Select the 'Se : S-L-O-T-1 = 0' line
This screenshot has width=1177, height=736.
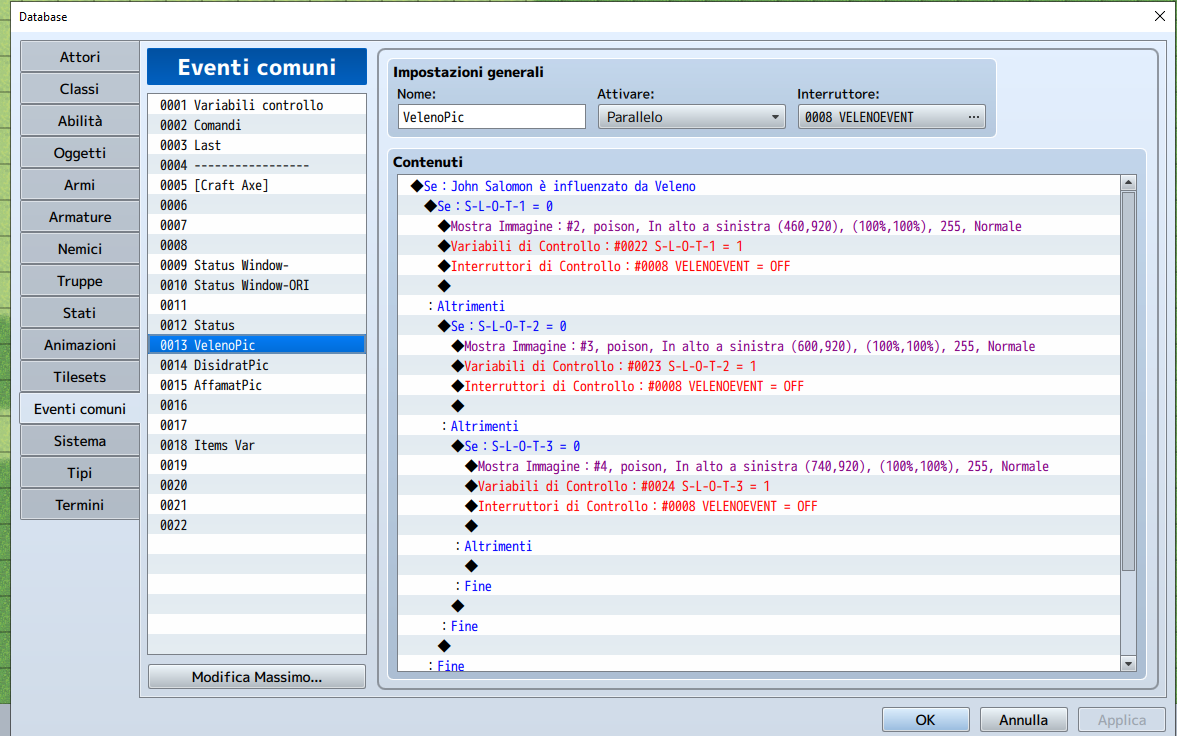click(x=760, y=206)
